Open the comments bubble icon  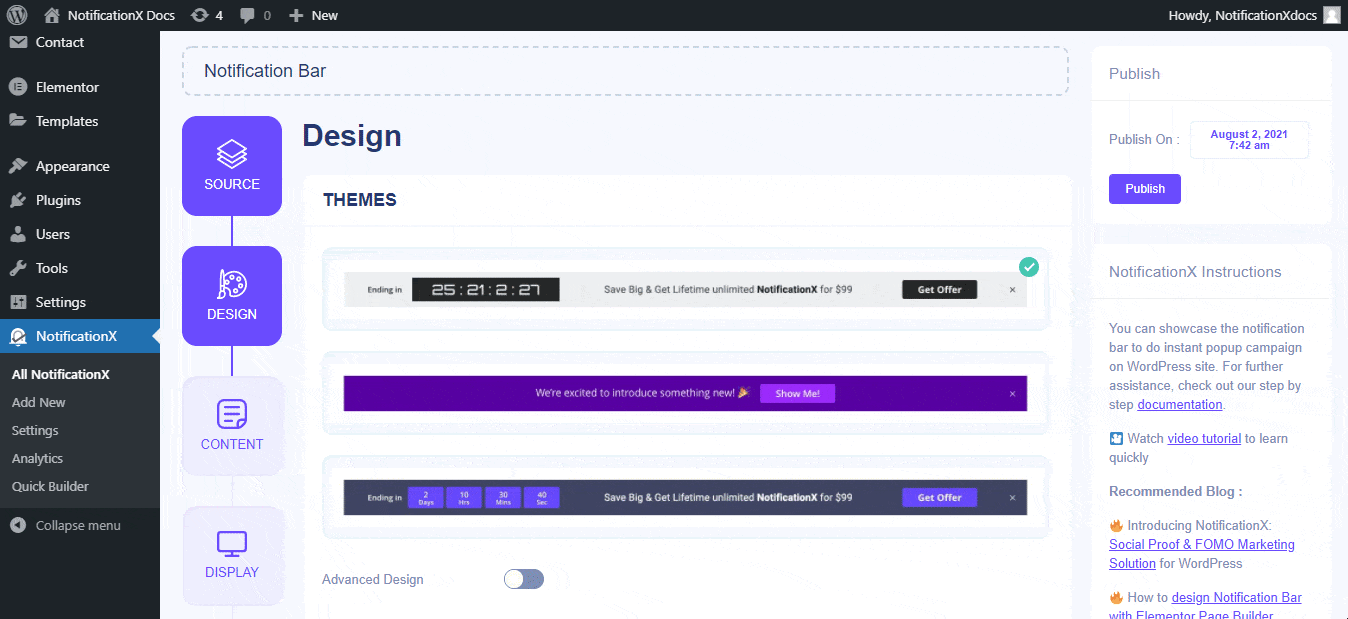[x=249, y=15]
